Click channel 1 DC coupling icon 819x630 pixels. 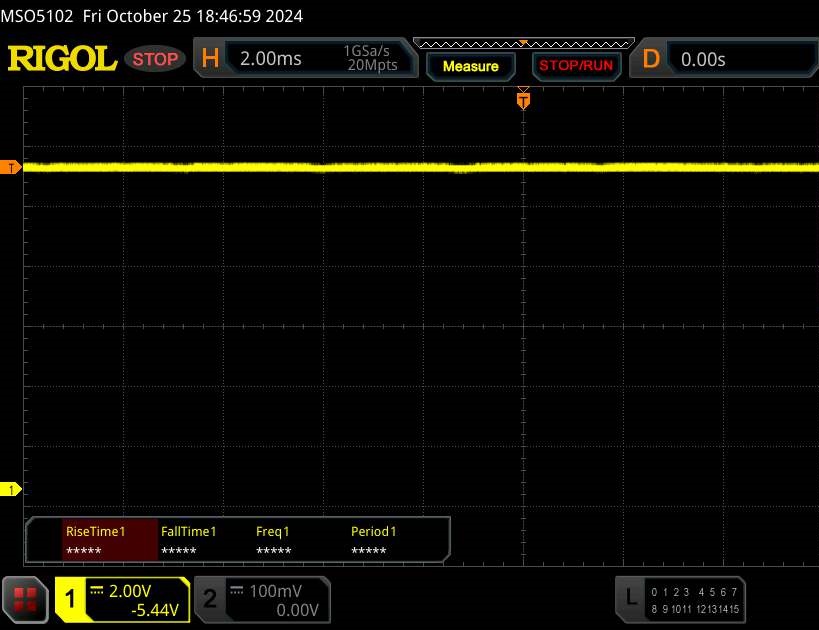[x=97, y=591]
